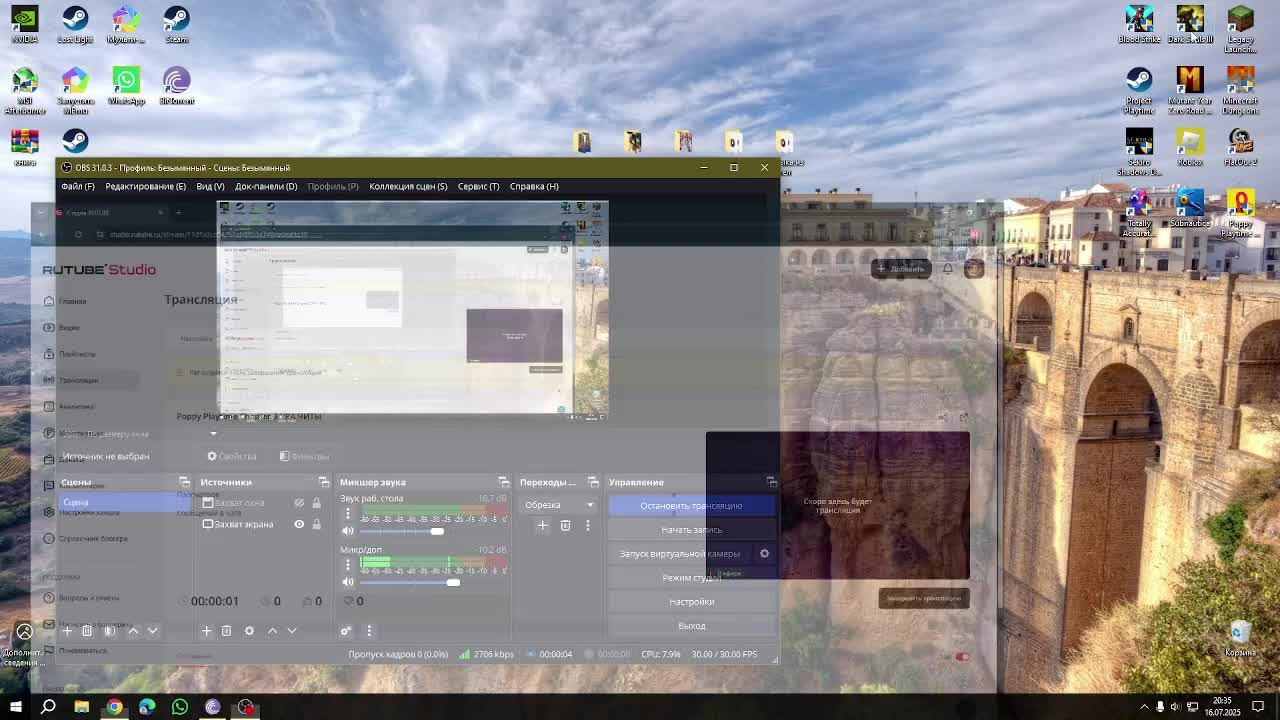This screenshot has width=1280, height=720.
Task: Open Desktop audio channel options dots
Action: click(348, 514)
